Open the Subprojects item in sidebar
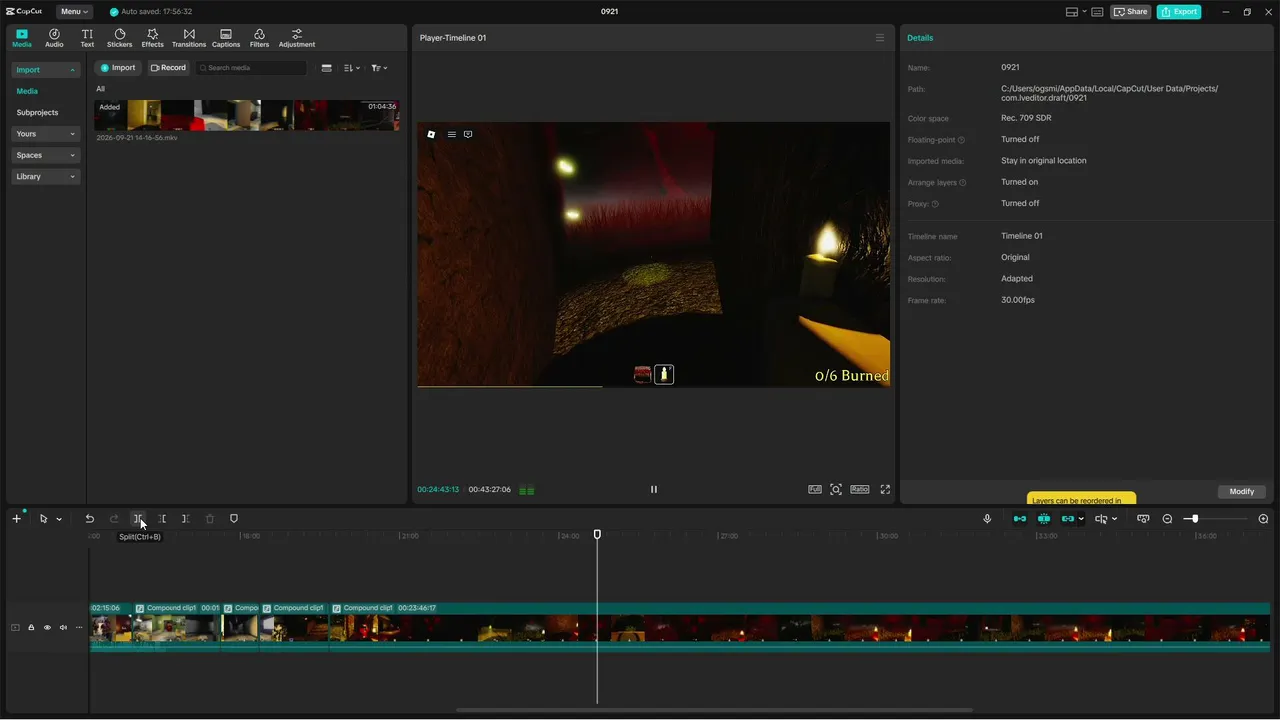This screenshot has width=1280, height=720. coord(37,113)
